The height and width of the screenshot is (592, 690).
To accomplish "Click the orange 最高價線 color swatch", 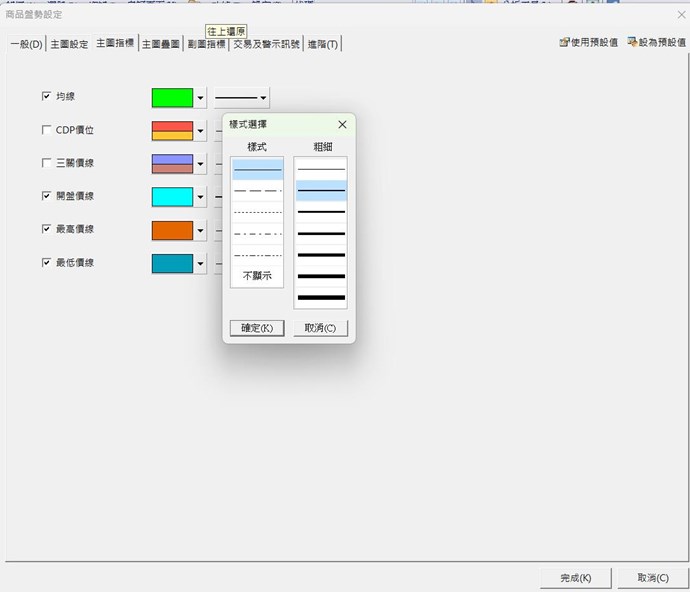I will click(x=172, y=230).
